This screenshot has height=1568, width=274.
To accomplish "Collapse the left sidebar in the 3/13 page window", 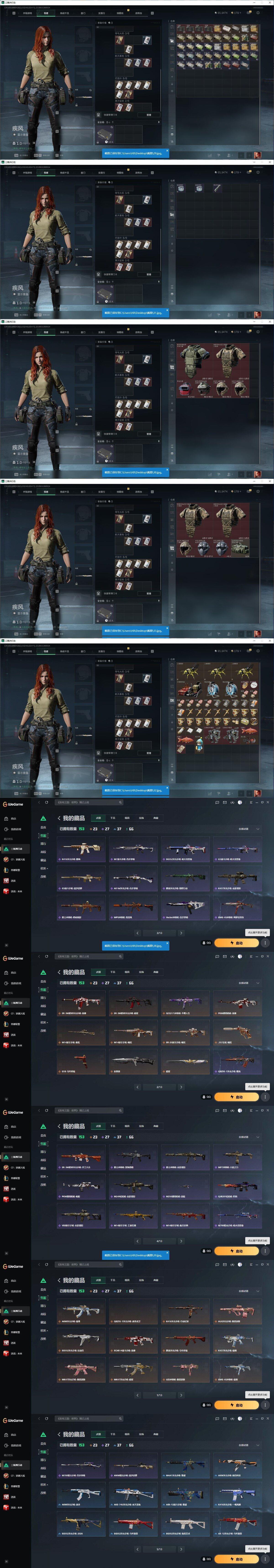I will tap(7, 945).
